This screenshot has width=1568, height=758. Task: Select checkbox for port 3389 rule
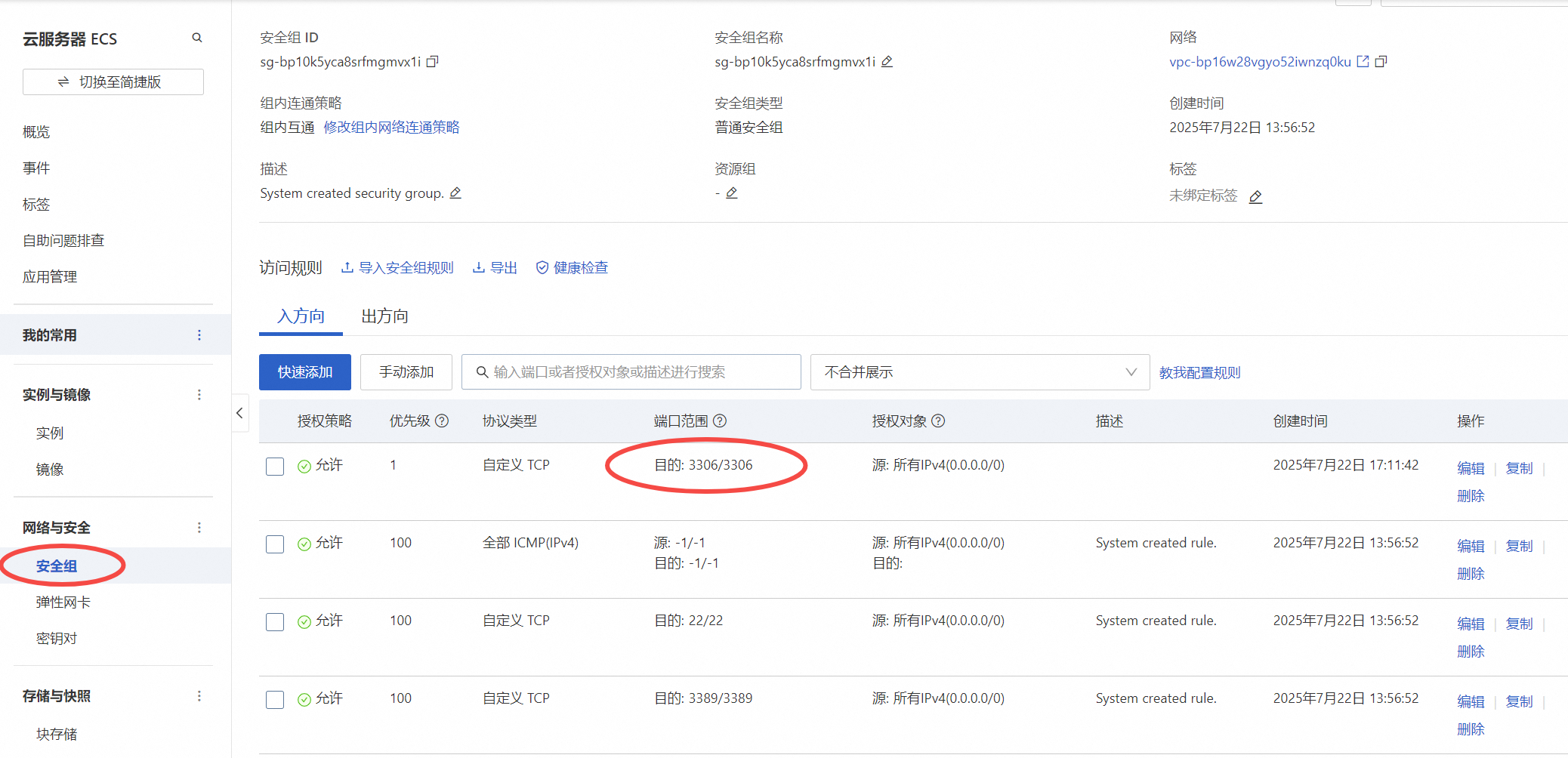(x=275, y=700)
